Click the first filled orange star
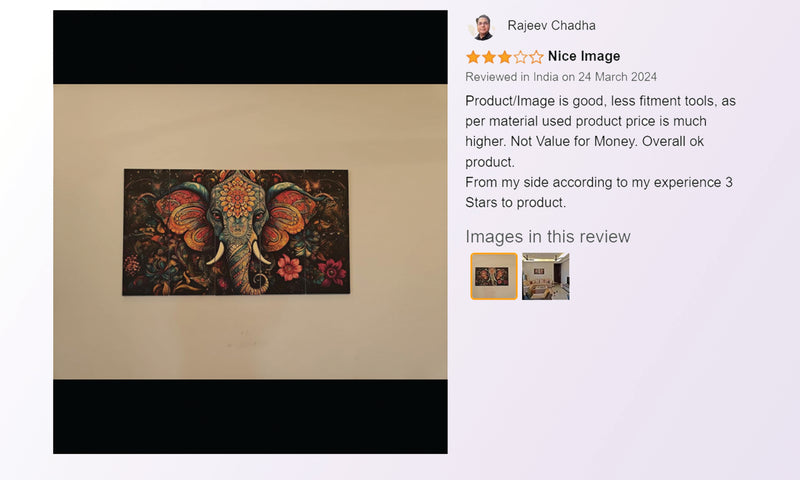This screenshot has height=480, width=800. [473, 57]
